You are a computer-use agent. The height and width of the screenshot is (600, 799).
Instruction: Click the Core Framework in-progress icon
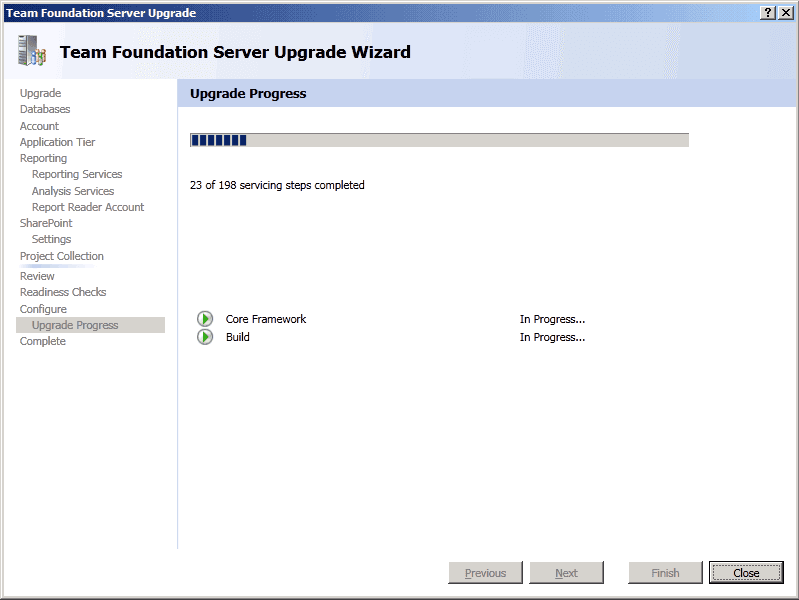[205, 319]
